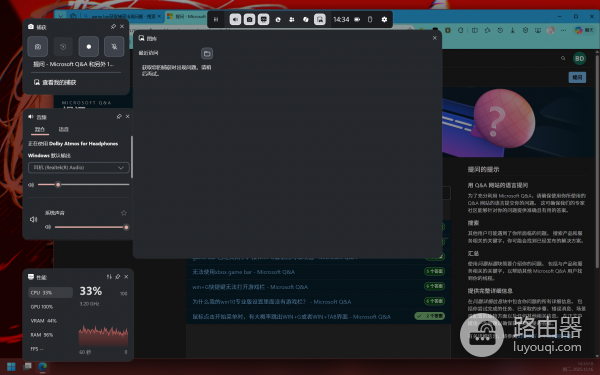
Task: Switch to the '提问 - Microsoft' browser tab
Action: [186, 16]
